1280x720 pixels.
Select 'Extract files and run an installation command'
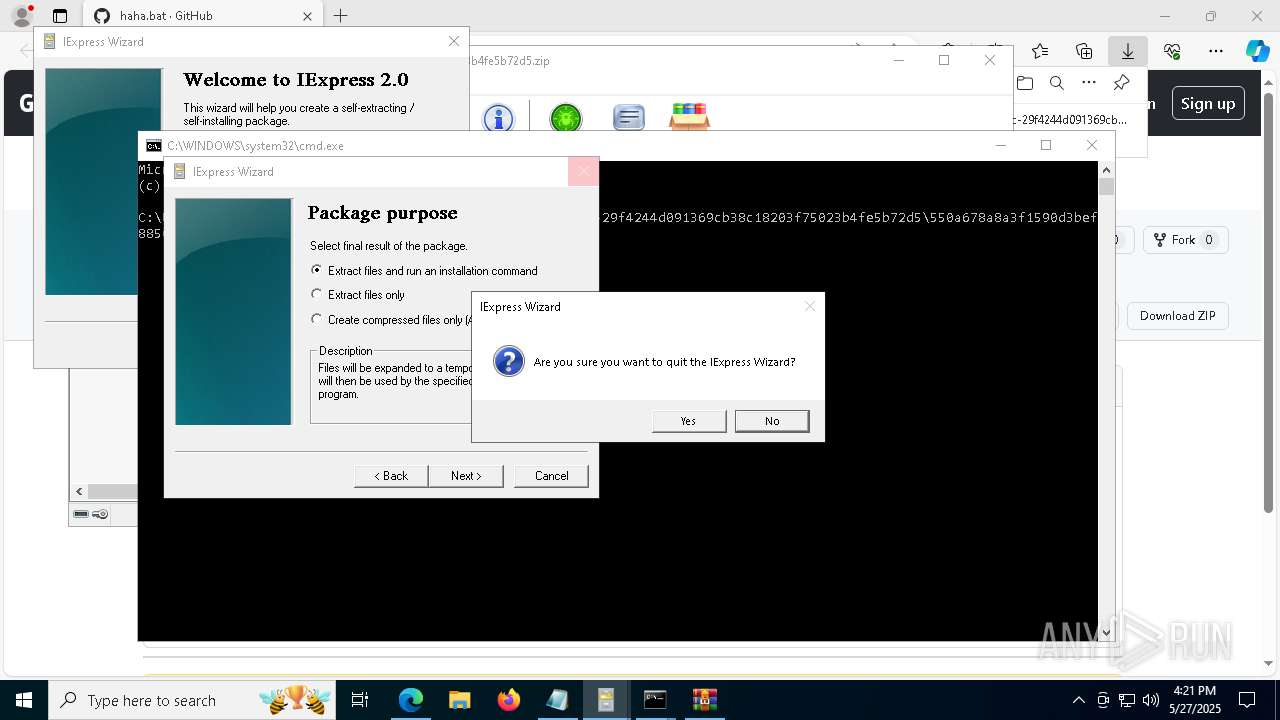pos(424,271)
